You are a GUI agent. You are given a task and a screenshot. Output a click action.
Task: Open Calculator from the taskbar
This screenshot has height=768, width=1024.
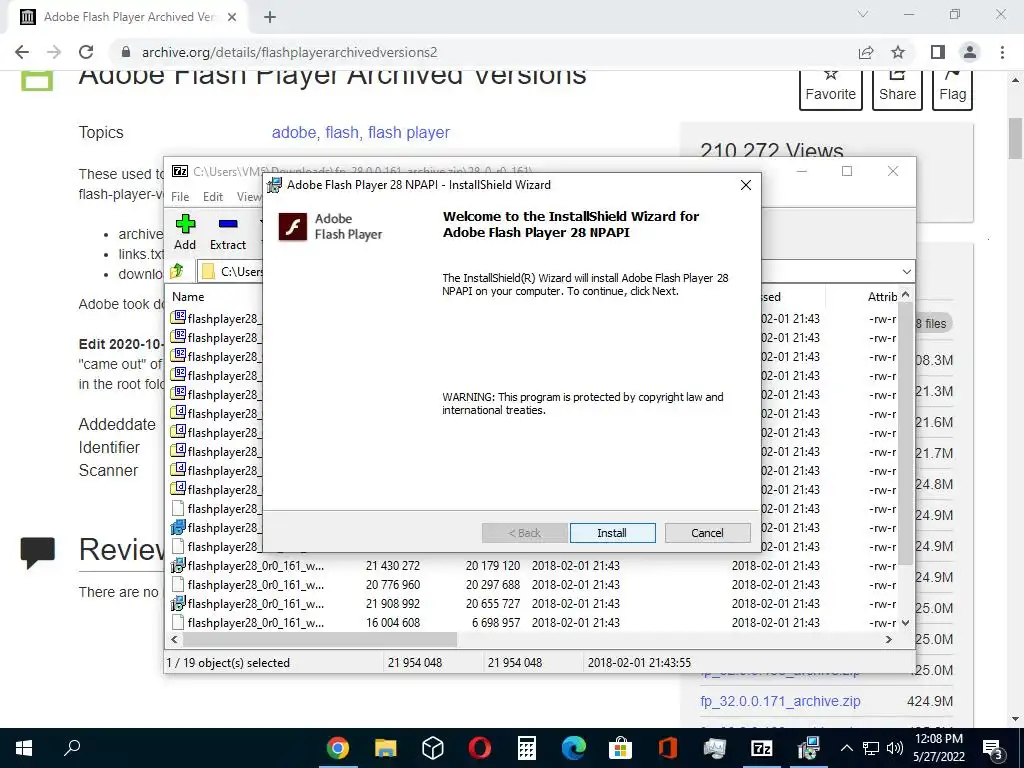pyautogui.click(x=526, y=748)
